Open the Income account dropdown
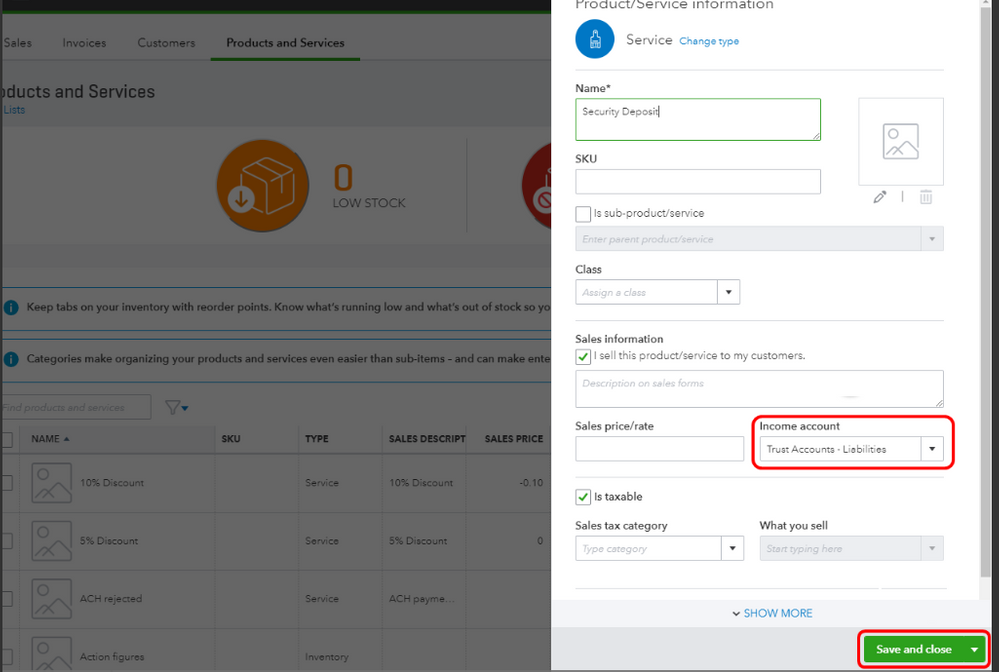This screenshot has width=999, height=672. click(x=932, y=449)
